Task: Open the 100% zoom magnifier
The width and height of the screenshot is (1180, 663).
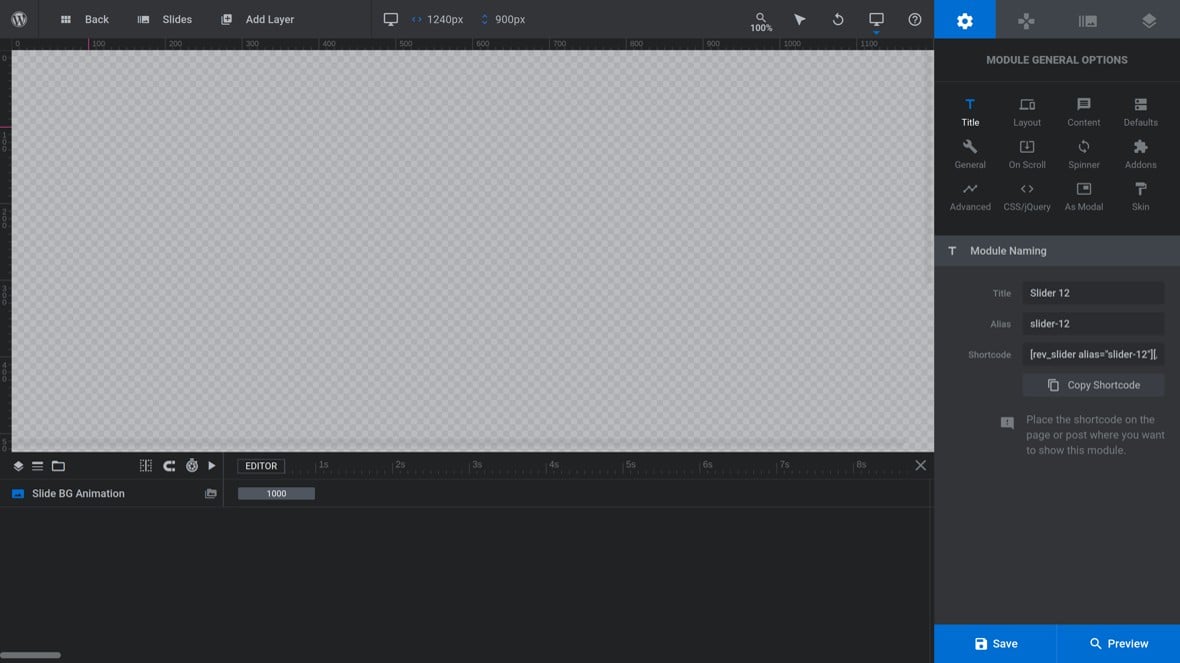Action: point(761,22)
